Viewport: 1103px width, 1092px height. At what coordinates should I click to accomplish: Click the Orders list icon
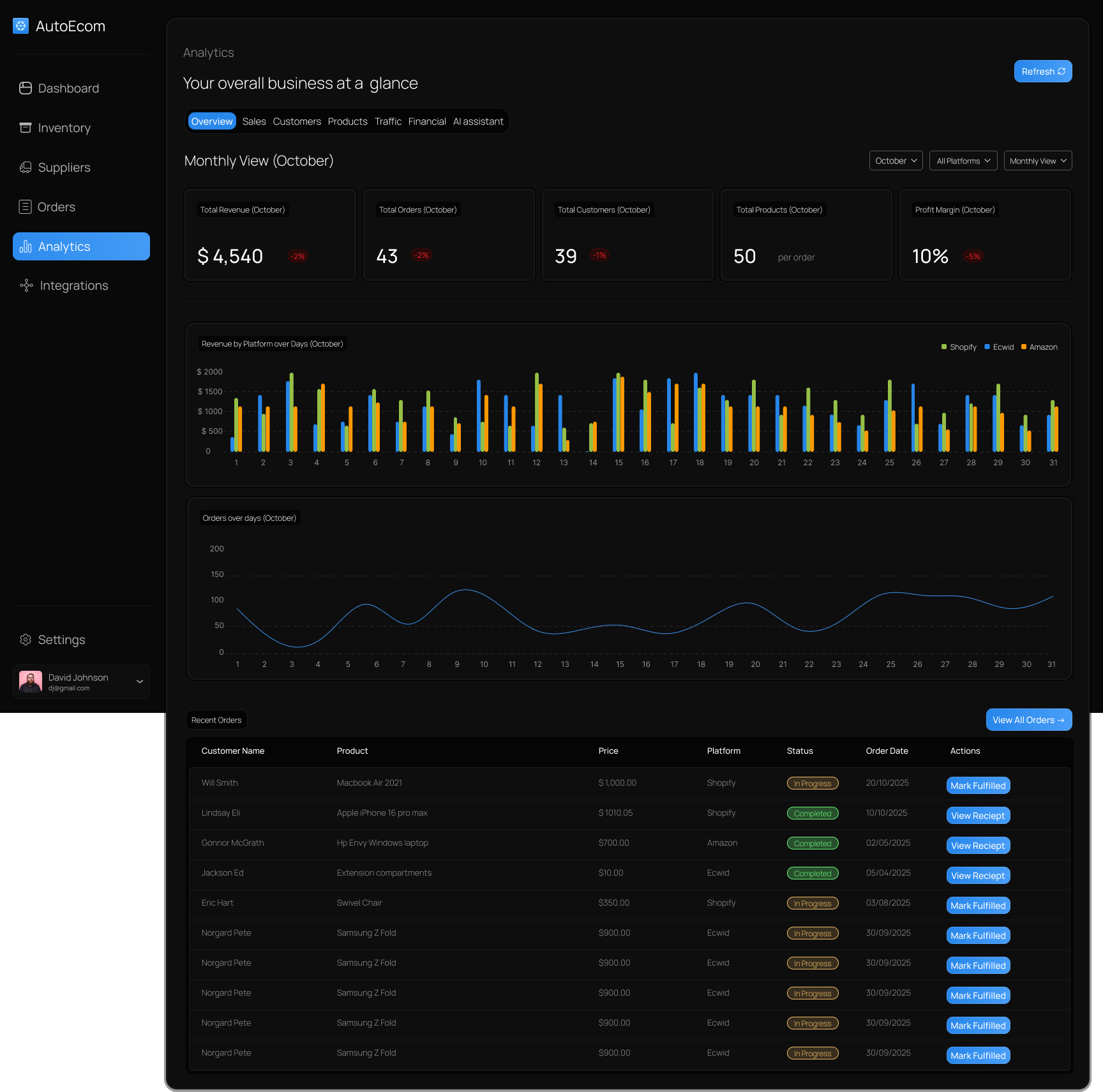tap(25, 207)
